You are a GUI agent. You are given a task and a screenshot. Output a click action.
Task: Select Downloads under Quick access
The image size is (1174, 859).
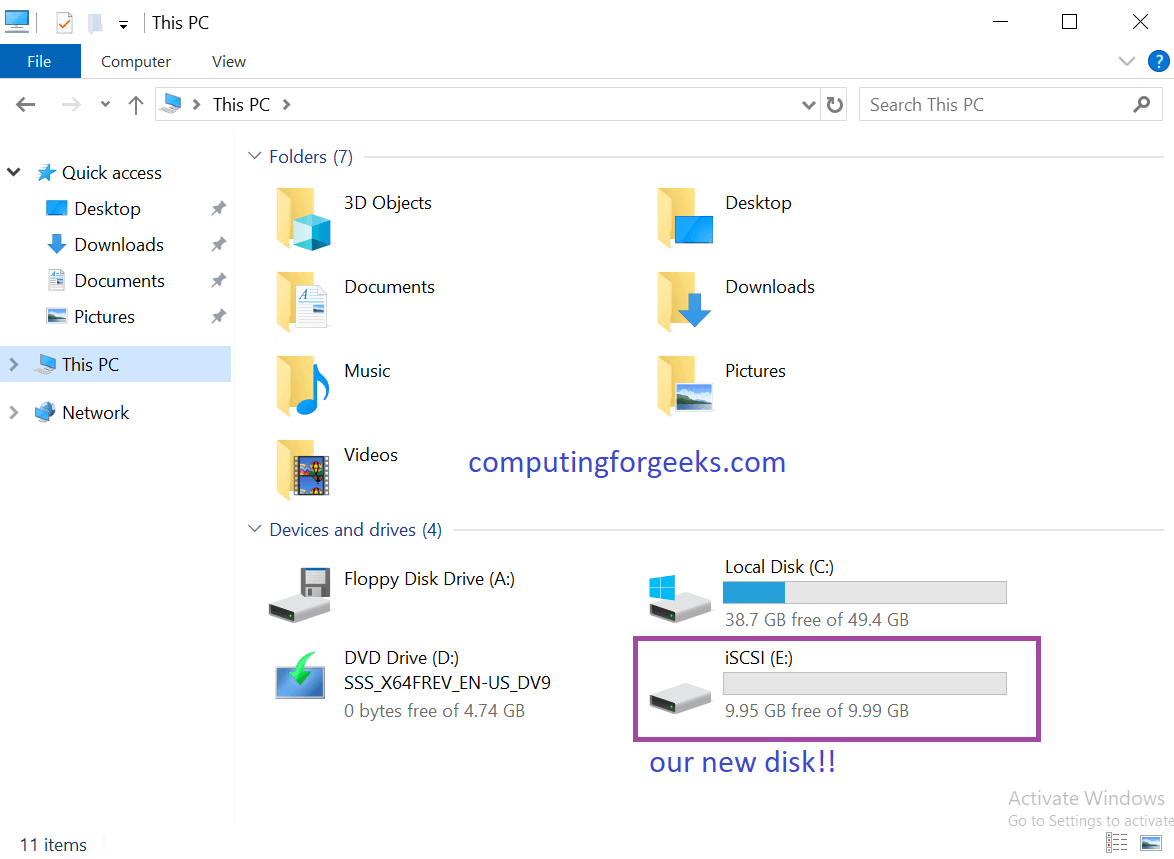pos(118,245)
